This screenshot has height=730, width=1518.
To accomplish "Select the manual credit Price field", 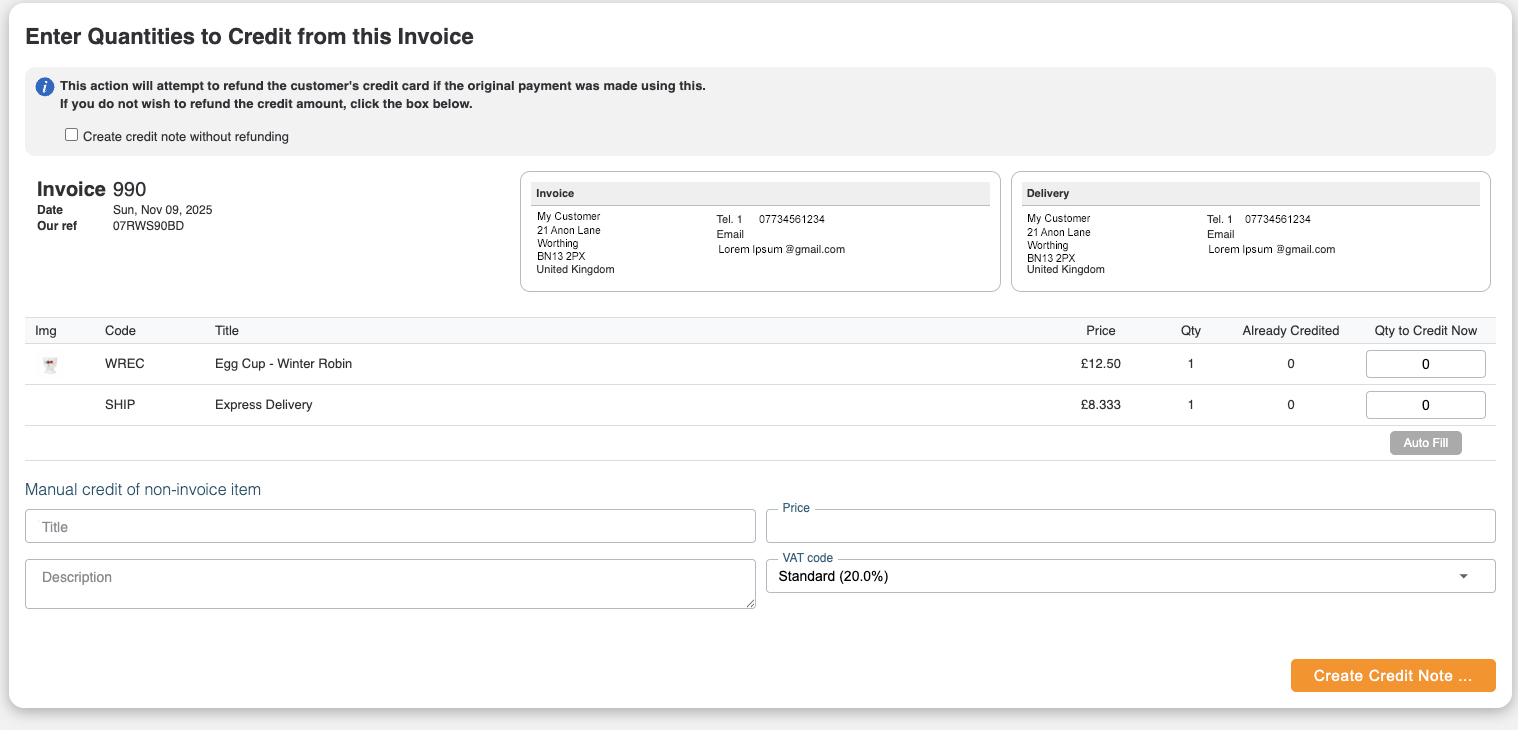I will [1130, 526].
